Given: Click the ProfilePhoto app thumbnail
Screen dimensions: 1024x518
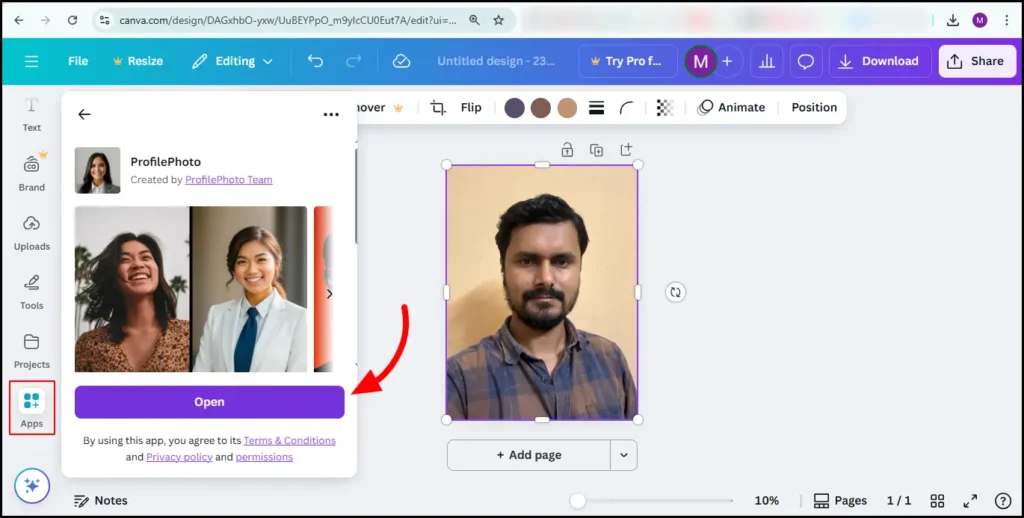Looking at the screenshot, I should coord(97,170).
